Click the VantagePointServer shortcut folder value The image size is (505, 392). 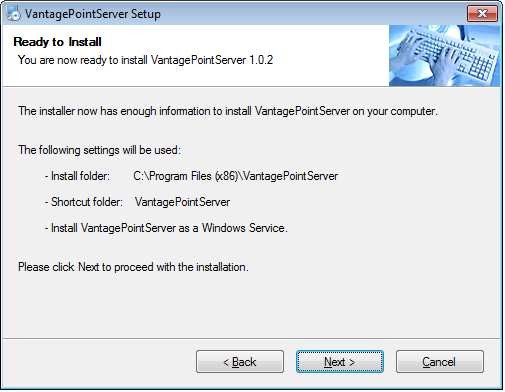[x=182, y=202]
